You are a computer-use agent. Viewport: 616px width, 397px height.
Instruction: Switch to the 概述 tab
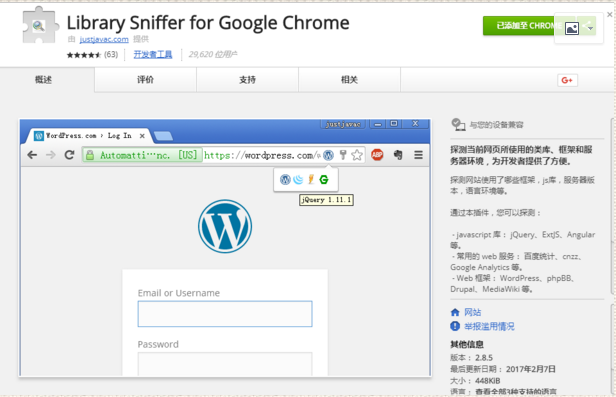43,80
